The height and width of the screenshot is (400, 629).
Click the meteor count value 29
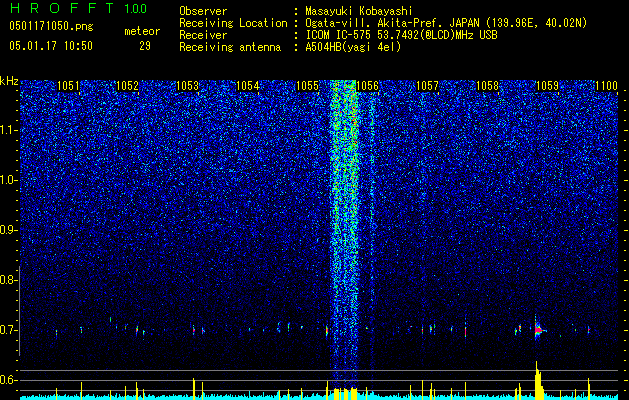pos(145,46)
